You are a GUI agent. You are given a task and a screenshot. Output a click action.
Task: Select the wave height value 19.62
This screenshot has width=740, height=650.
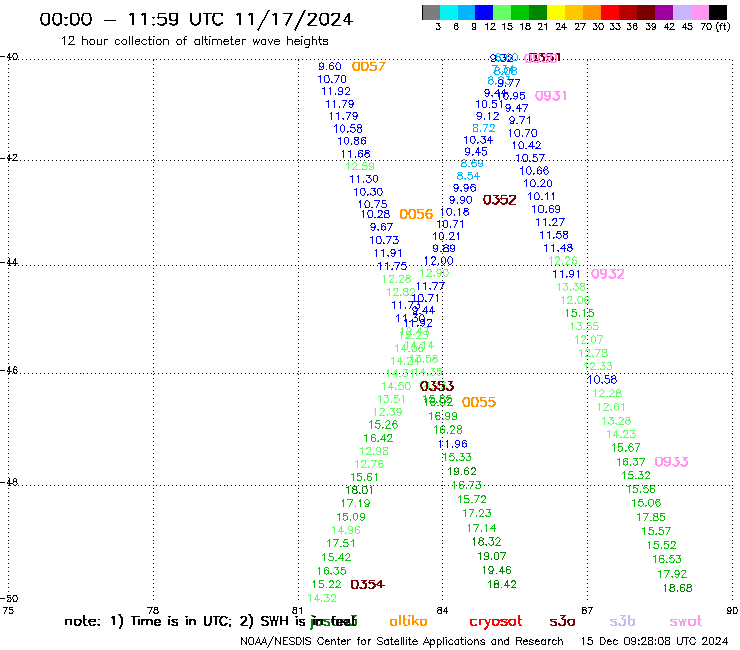point(462,472)
